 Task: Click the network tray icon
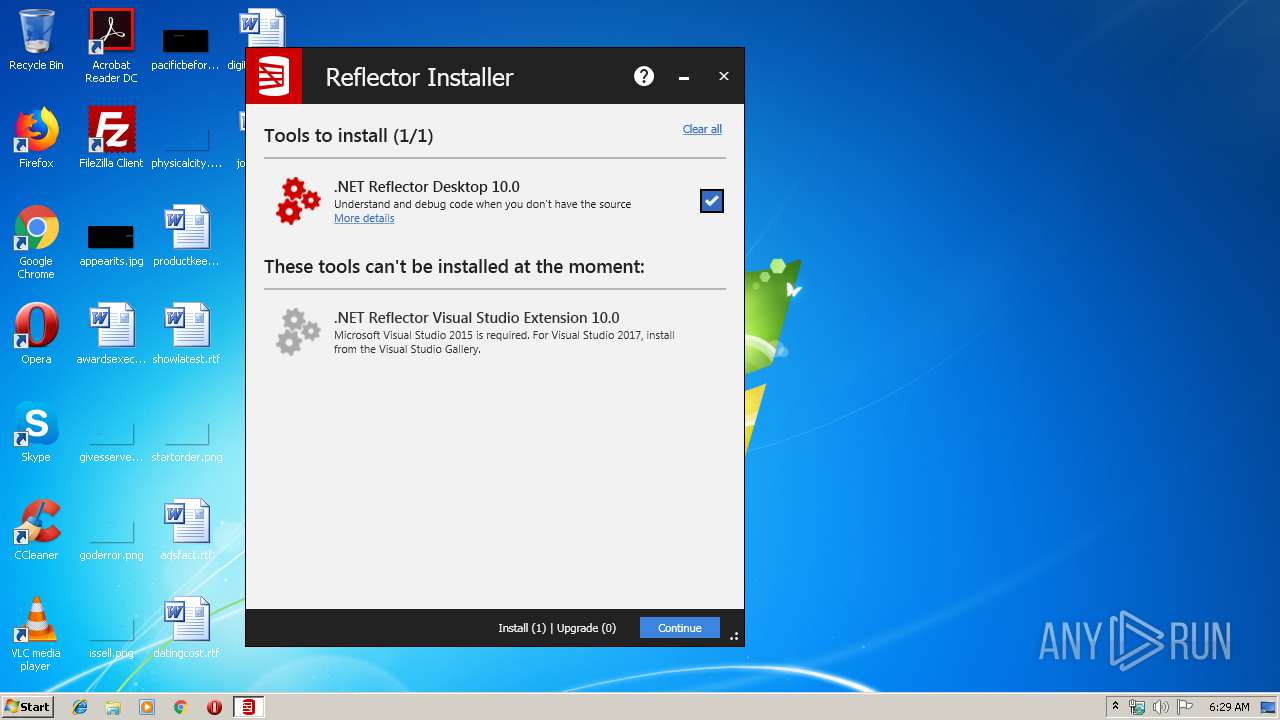click(1137, 707)
